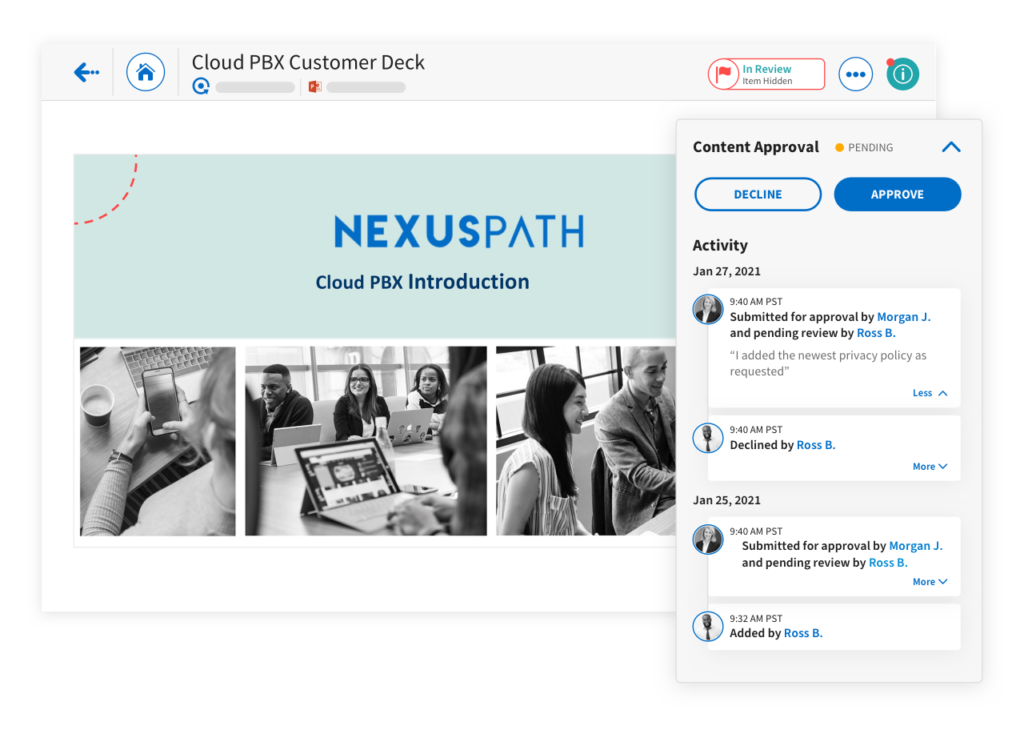Viewport: 1024px width, 730px height.
Task: Click the In Review Item Hidden badge
Action: 766,74
